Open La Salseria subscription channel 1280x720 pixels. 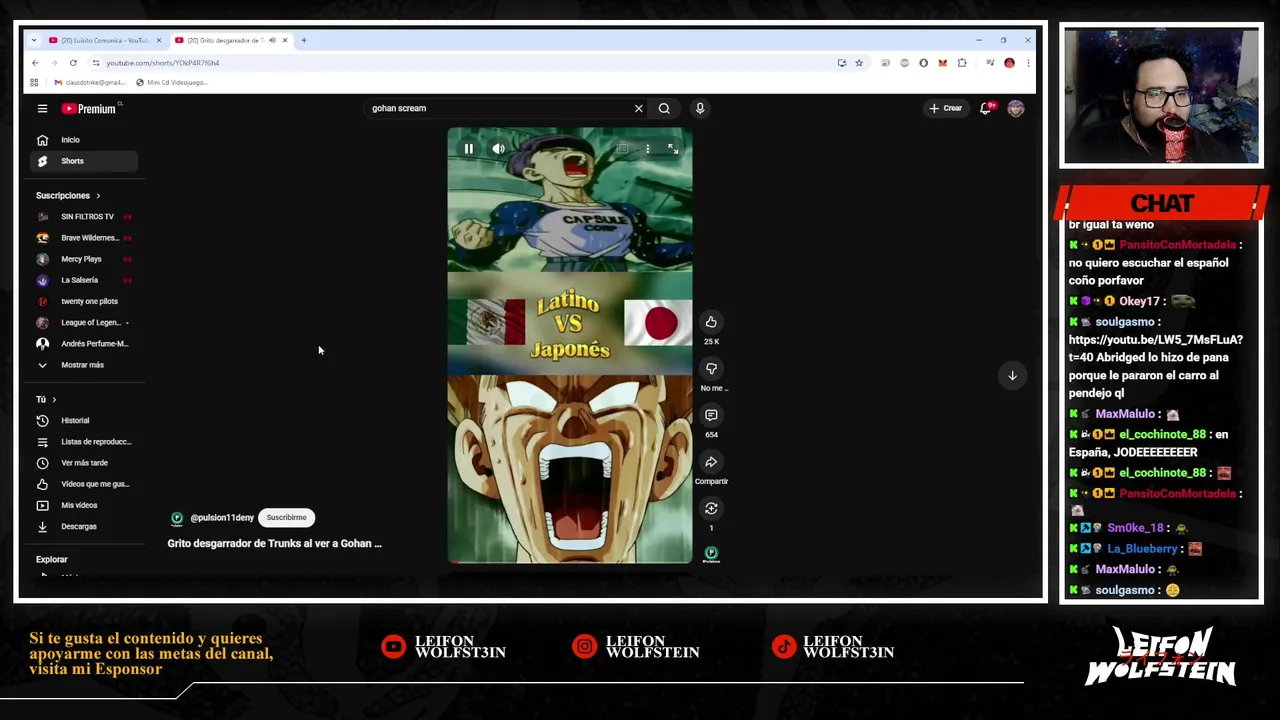(x=84, y=280)
